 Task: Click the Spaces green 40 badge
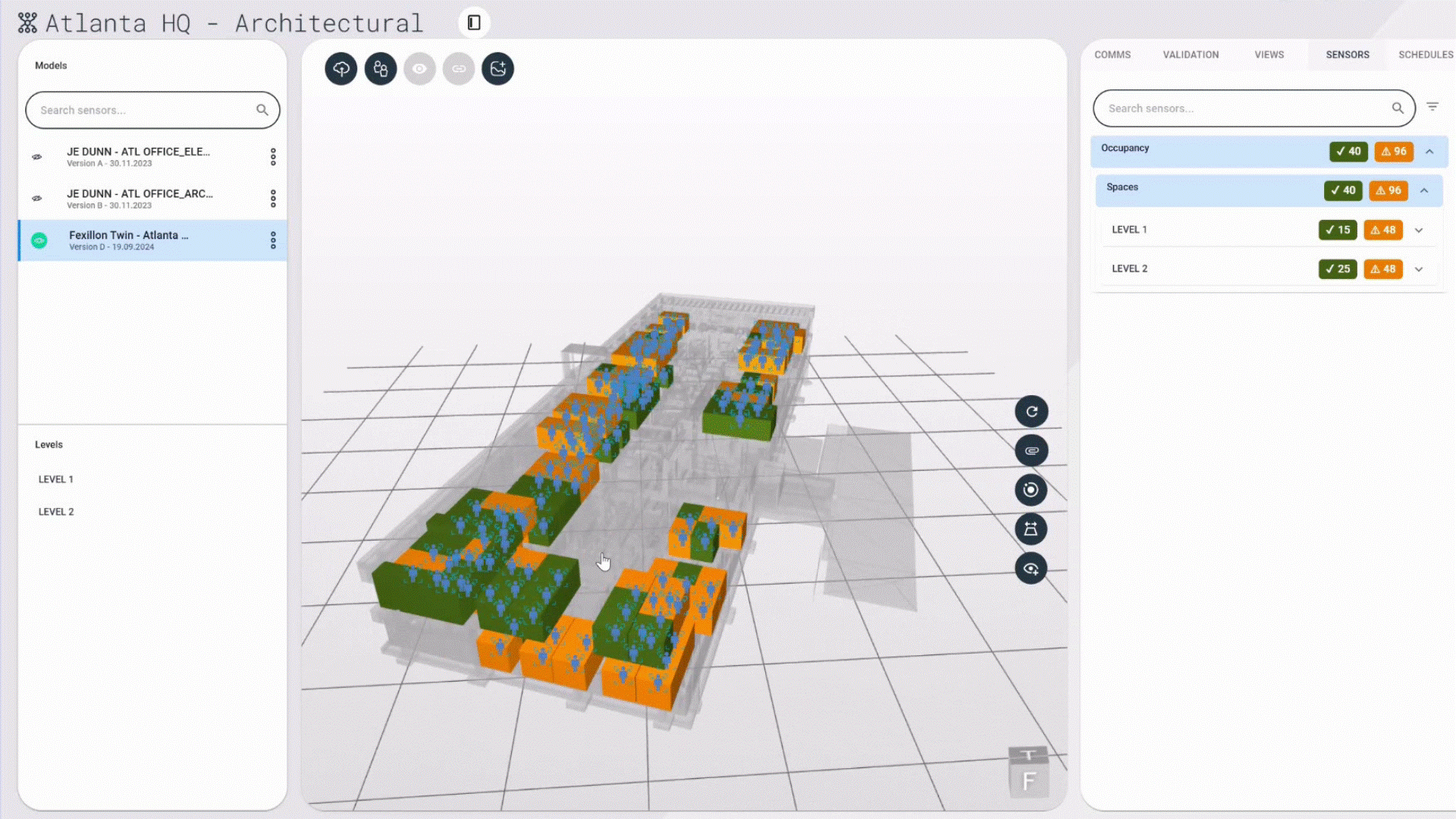pyautogui.click(x=1343, y=190)
